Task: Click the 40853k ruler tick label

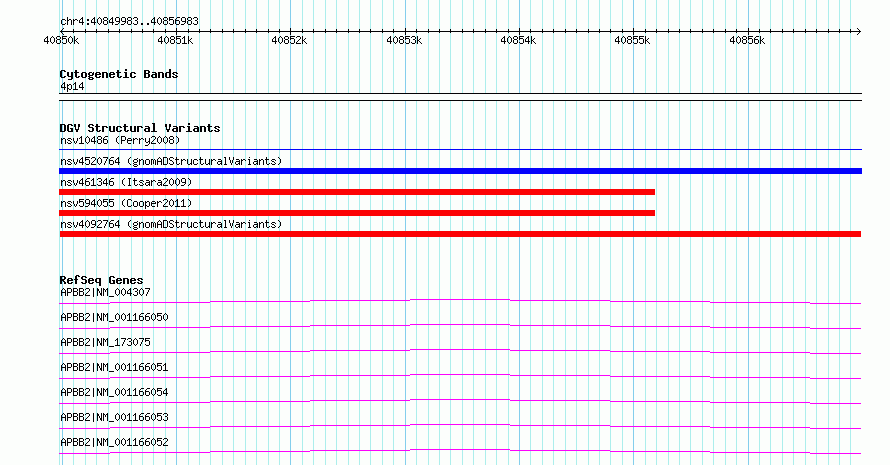Action: coord(404,40)
